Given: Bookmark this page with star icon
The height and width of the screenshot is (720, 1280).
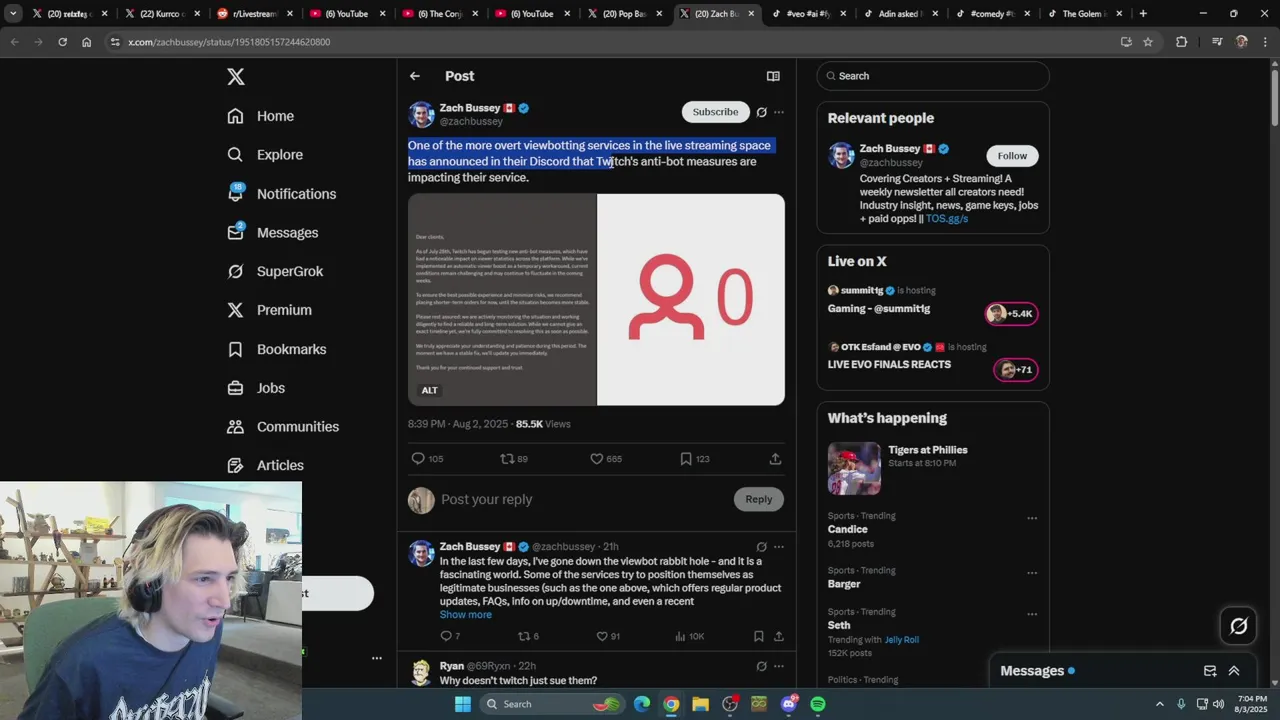Looking at the screenshot, I should [x=1148, y=42].
